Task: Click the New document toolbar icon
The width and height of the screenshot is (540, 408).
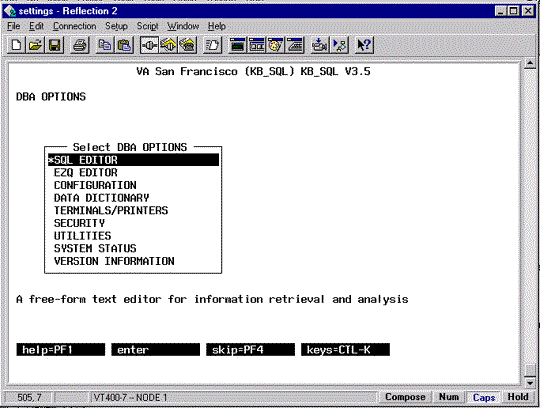Action: coord(16,45)
